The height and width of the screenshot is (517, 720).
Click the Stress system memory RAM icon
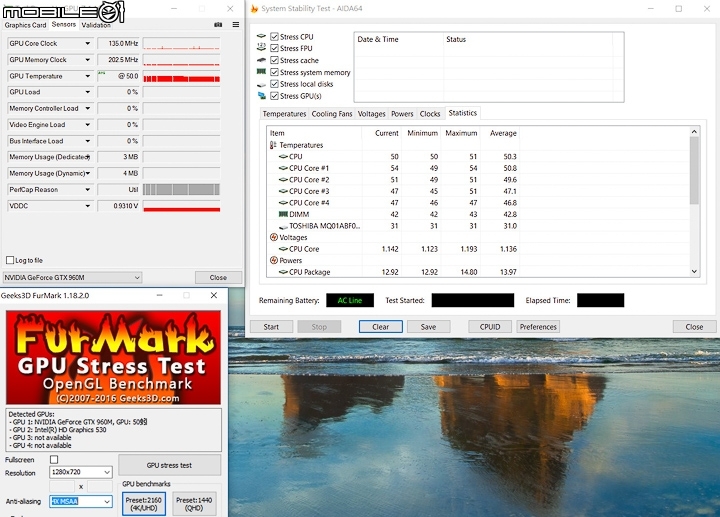261,72
